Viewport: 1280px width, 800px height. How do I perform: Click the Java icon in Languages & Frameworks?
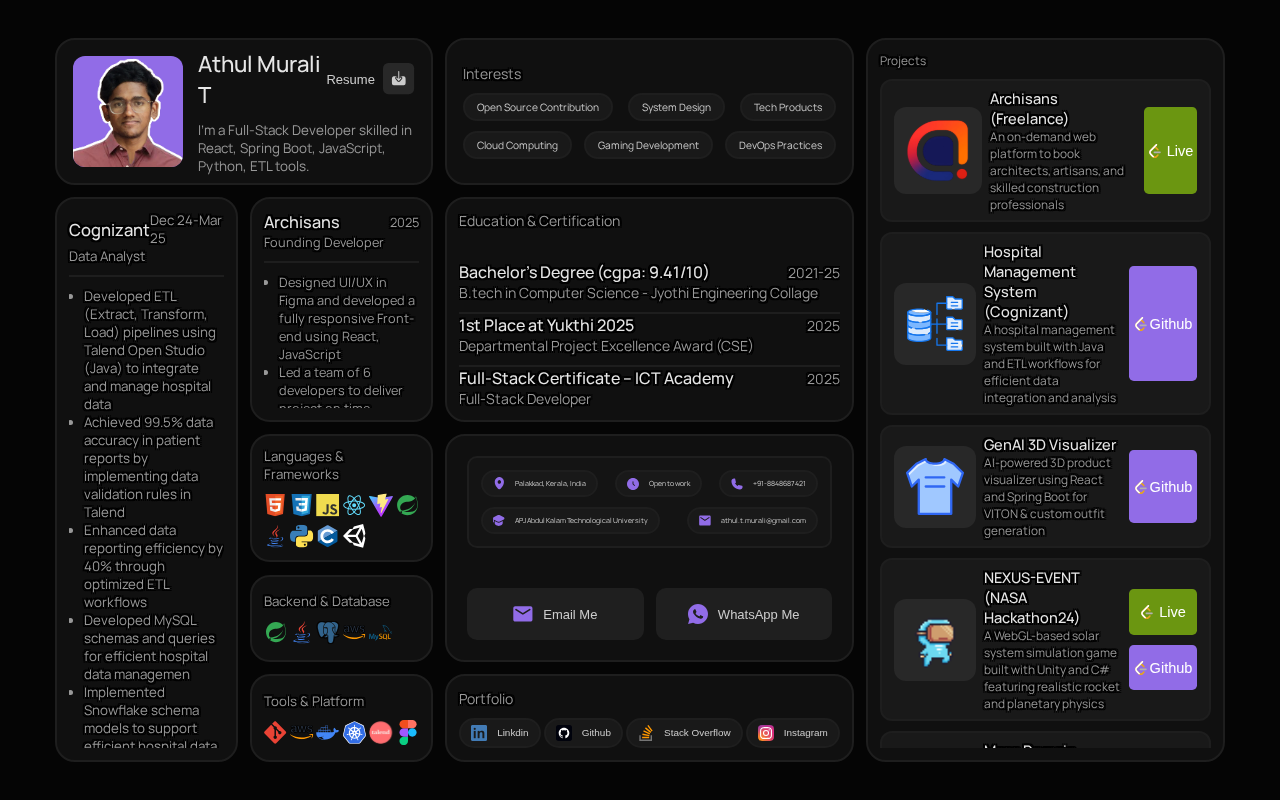coord(275,537)
